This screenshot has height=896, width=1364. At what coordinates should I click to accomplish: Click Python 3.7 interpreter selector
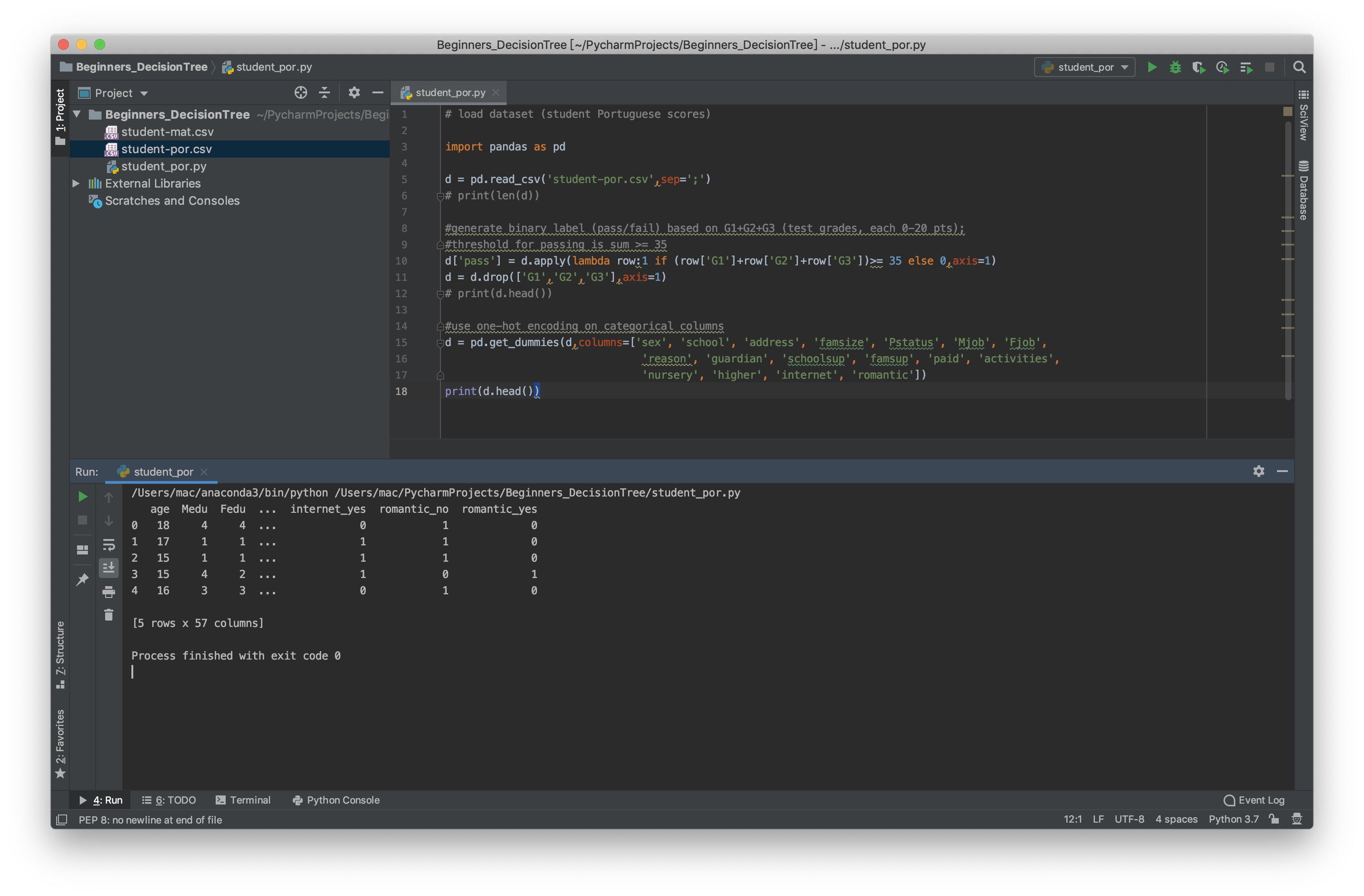pos(1234,819)
